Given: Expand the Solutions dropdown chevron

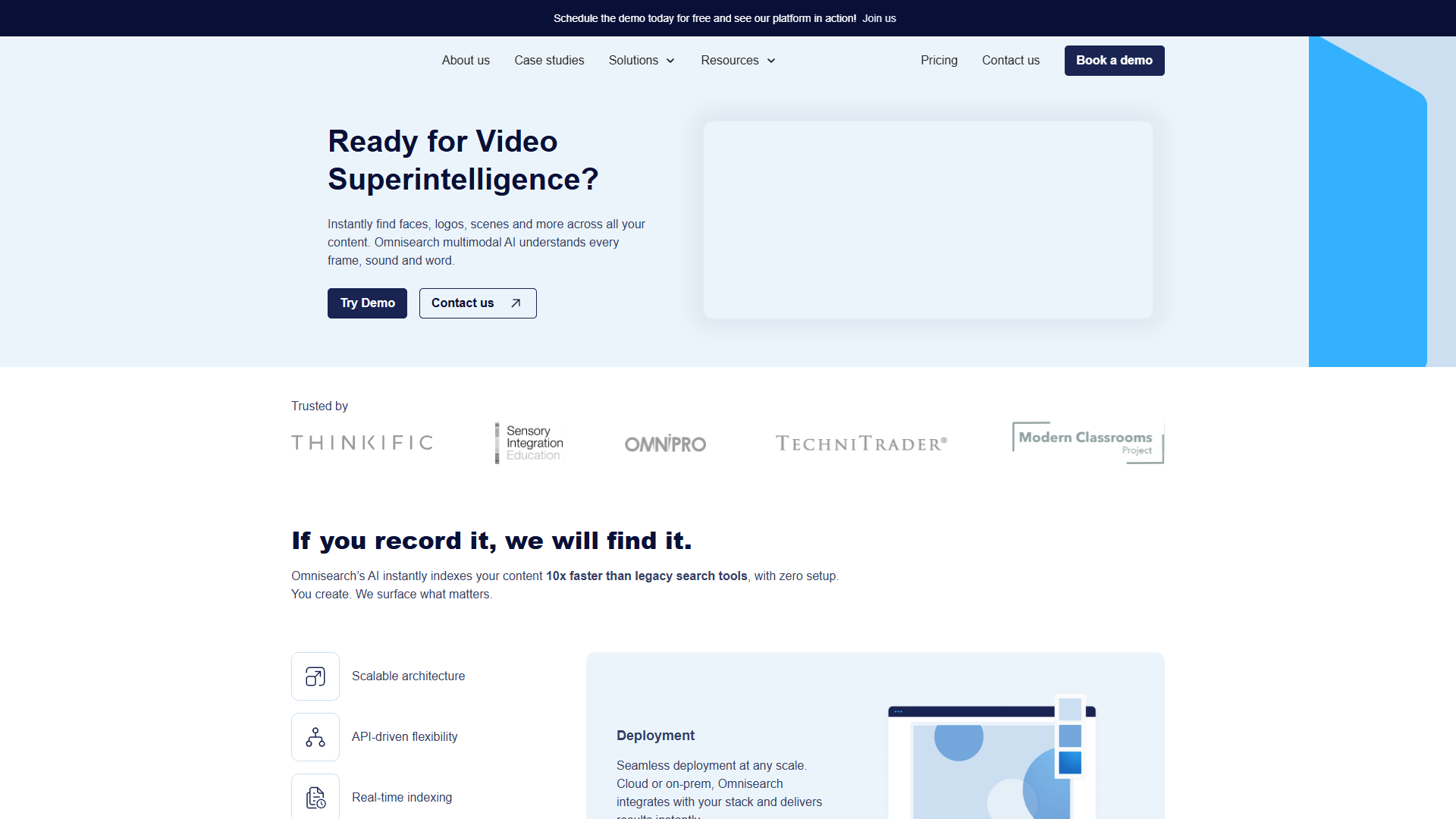Looking at the screenshot, I should tap(670, 61).
